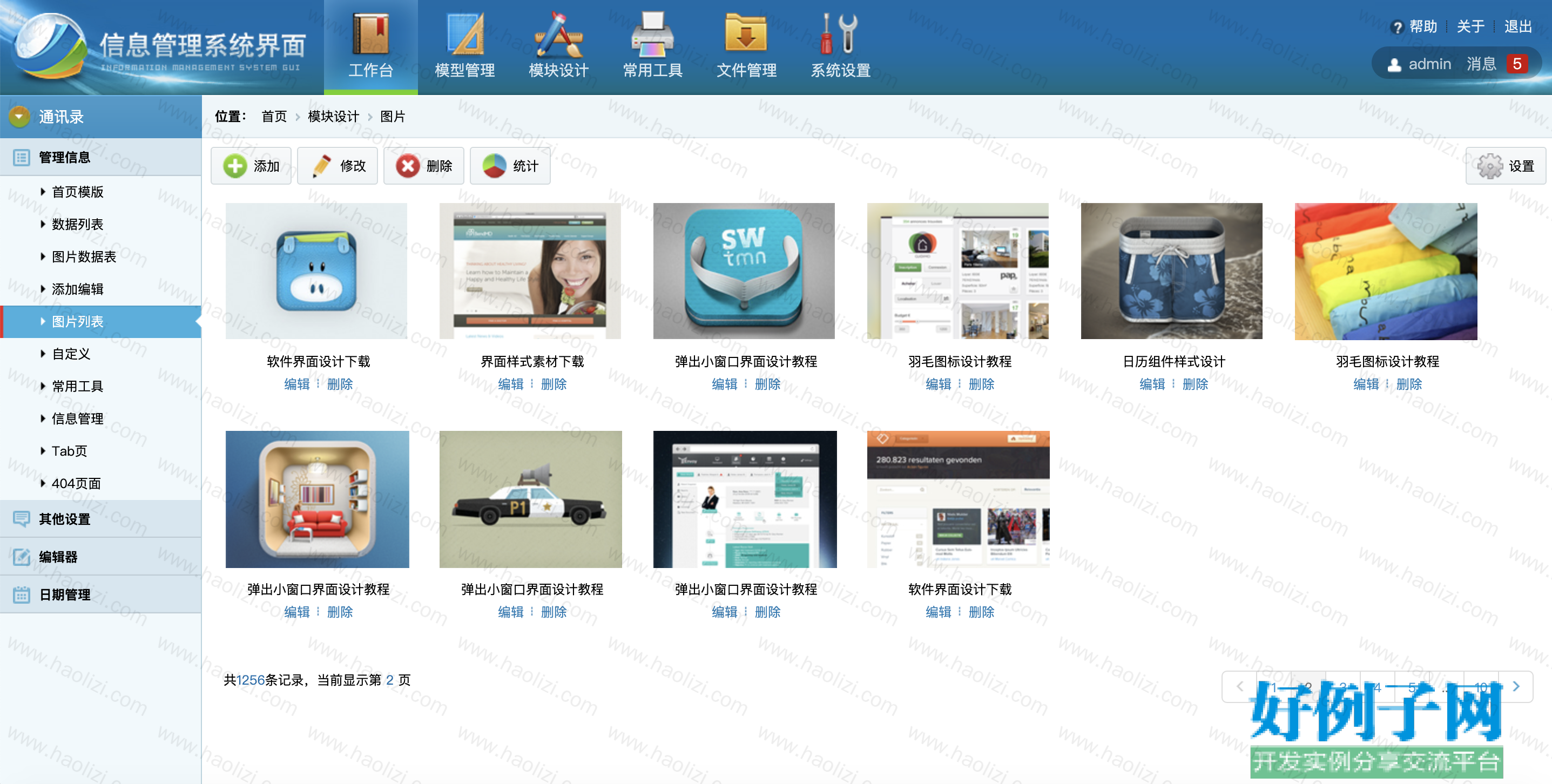The height and width of the screenshot is (784, 1552).
Task: Expand 其他设置 menu group
Action: pos(100,519)
